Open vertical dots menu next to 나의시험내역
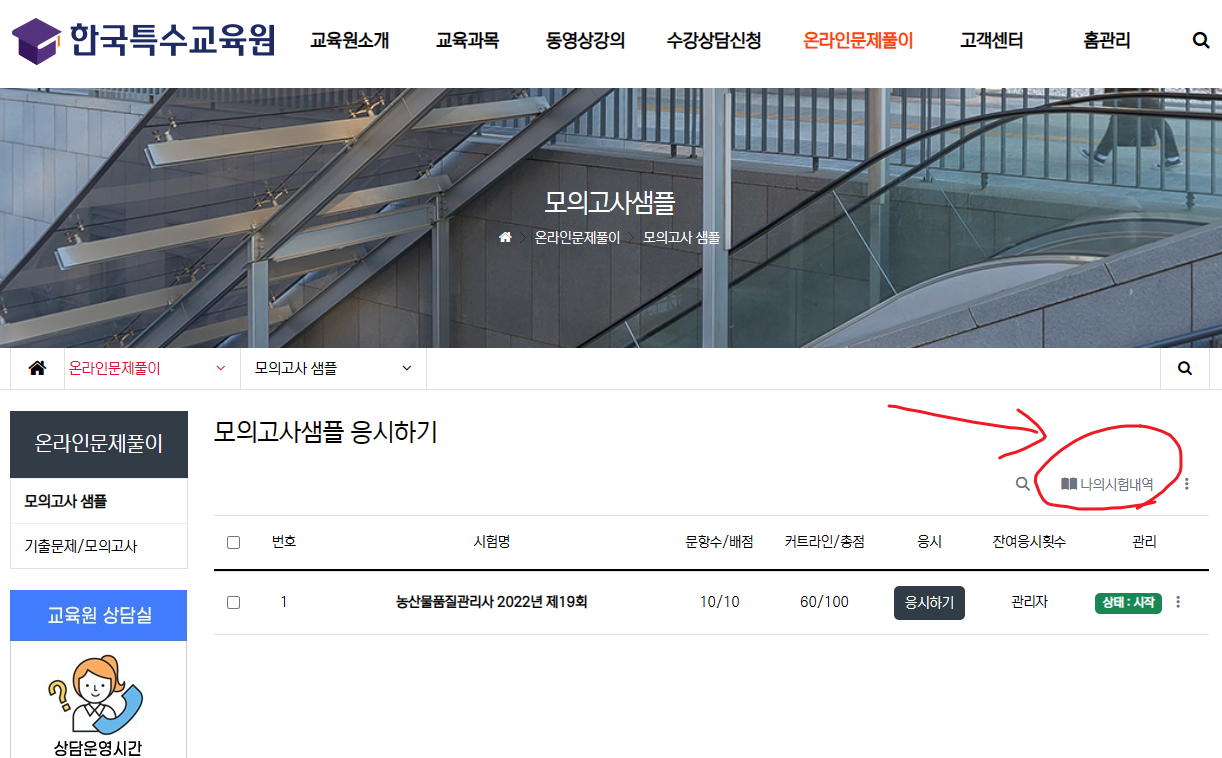 [x=1187, y=484]
